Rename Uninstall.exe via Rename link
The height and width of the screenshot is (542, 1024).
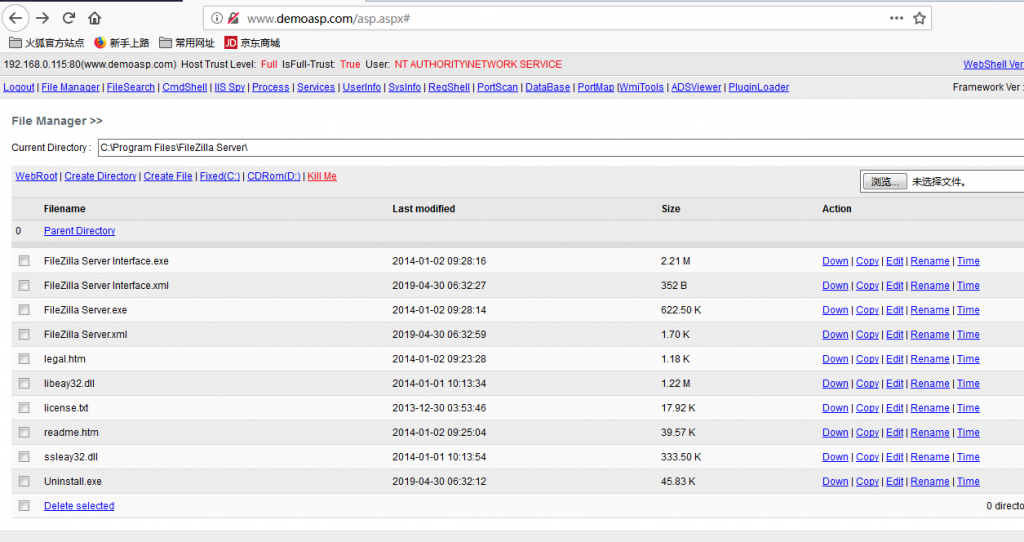point(930,481)
